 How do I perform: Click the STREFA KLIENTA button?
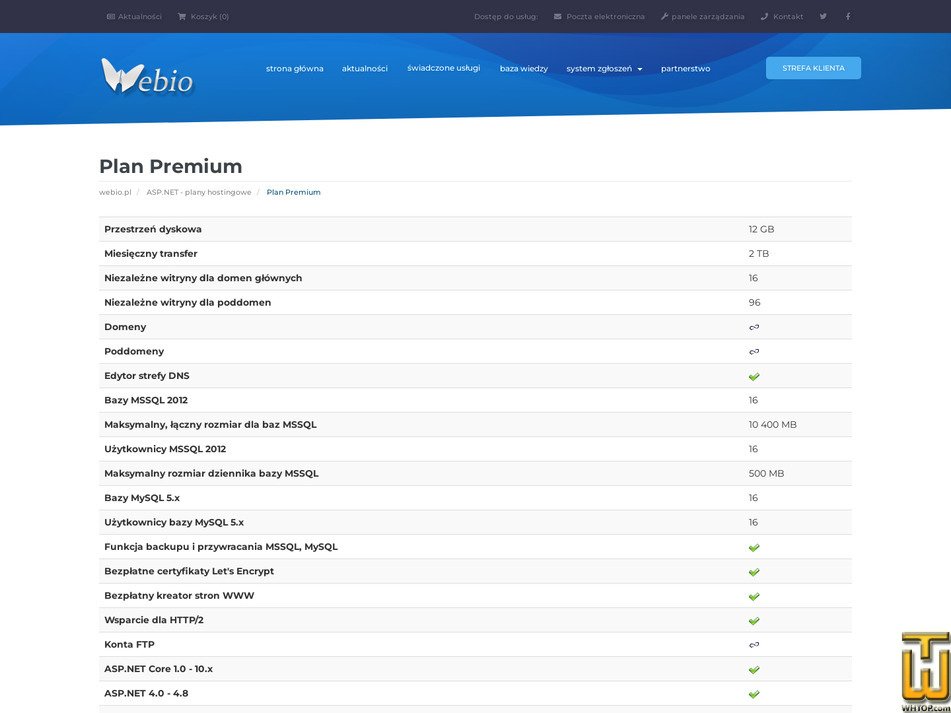click(813, 68)
